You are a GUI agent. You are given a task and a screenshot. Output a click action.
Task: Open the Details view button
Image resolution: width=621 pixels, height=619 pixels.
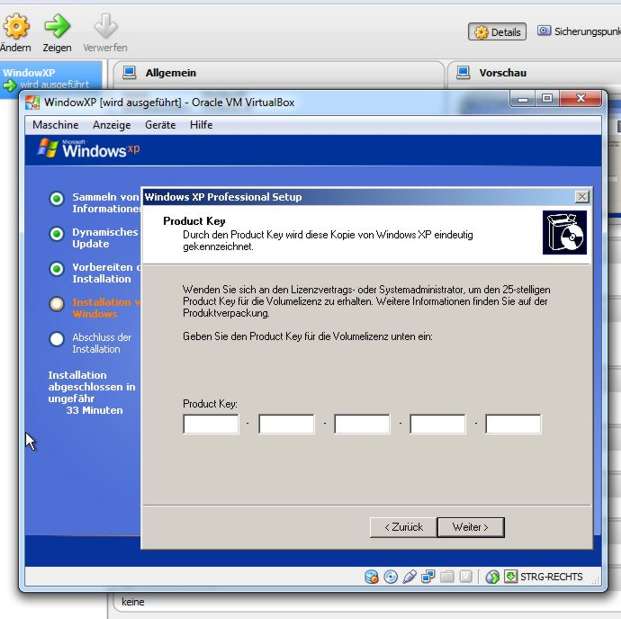(497, 32)
